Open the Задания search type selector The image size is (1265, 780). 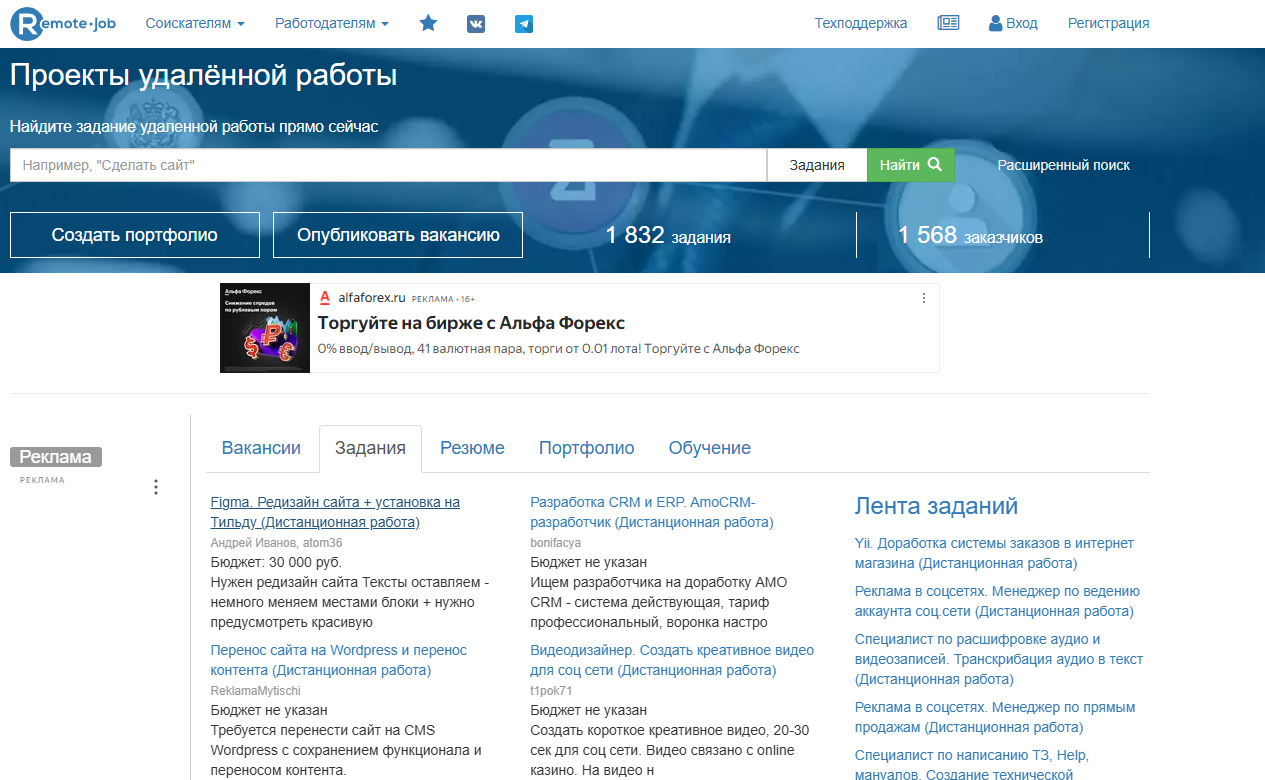tap(816, 165)
